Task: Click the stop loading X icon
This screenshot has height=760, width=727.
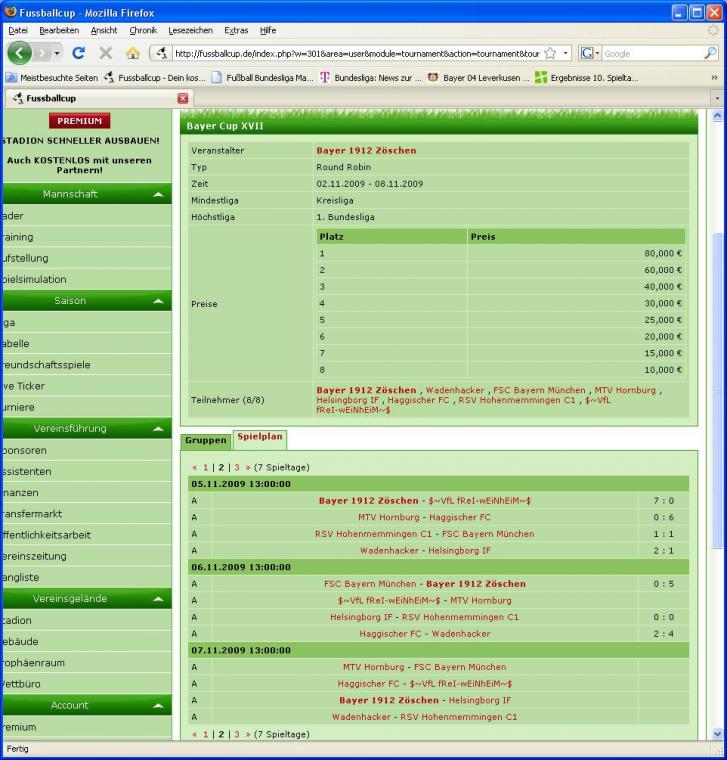Action: point(106,53)
